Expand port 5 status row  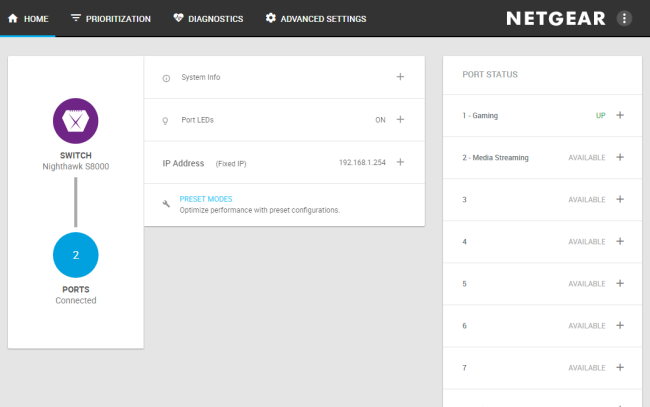[x=620, y=283]
